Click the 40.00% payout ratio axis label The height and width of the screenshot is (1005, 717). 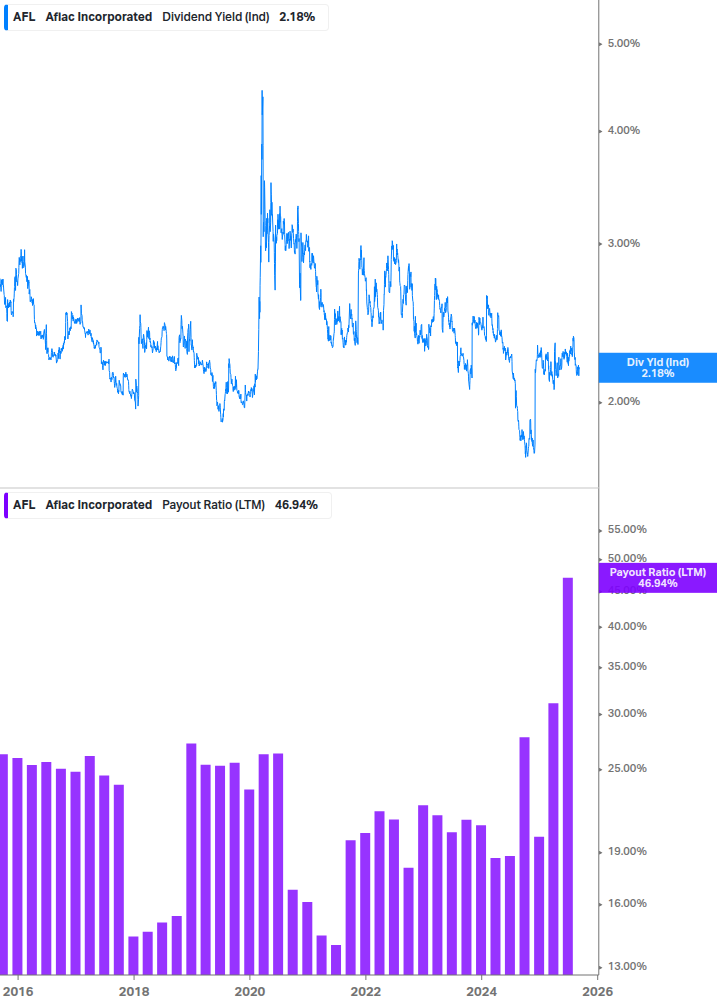coord(627,626)
